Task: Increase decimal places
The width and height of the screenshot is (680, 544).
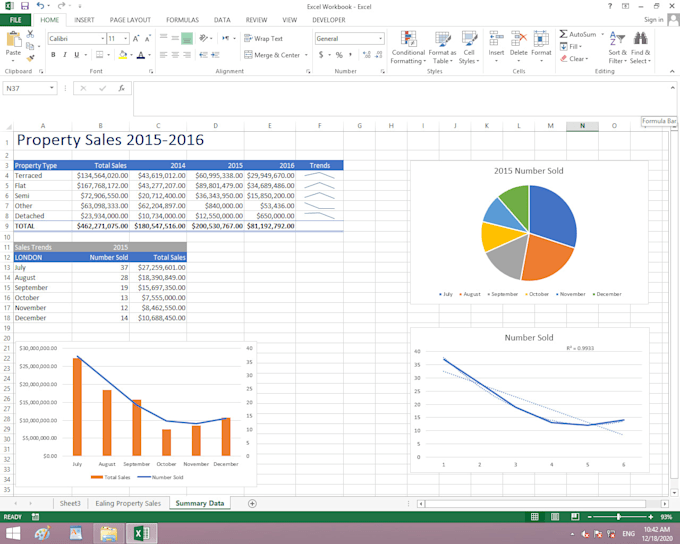Action: (x=366, y=55)
